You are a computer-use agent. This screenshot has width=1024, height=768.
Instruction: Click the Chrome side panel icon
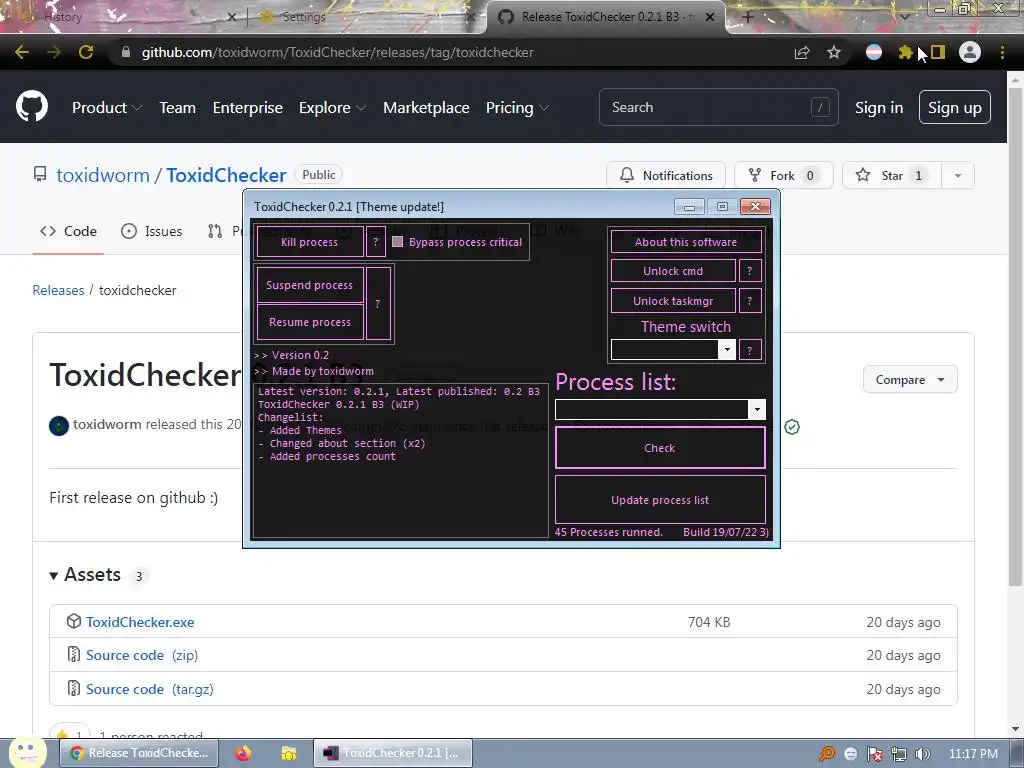pos(938,52)
